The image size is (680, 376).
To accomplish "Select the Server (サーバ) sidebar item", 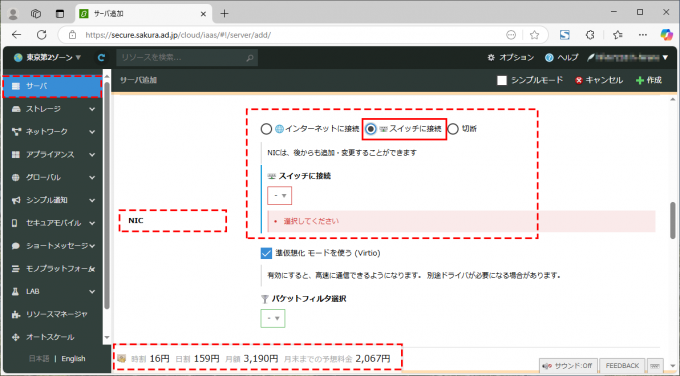I will pos(53,86).
